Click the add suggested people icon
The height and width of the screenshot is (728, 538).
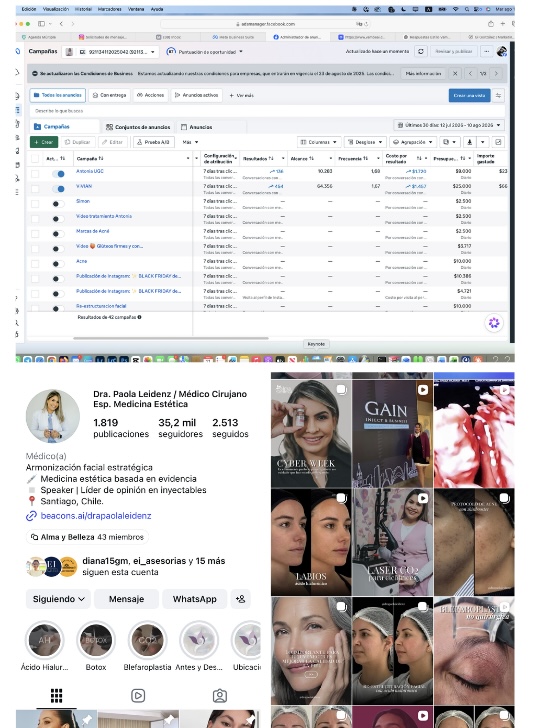pyautogui.click(x=240, y=599)
